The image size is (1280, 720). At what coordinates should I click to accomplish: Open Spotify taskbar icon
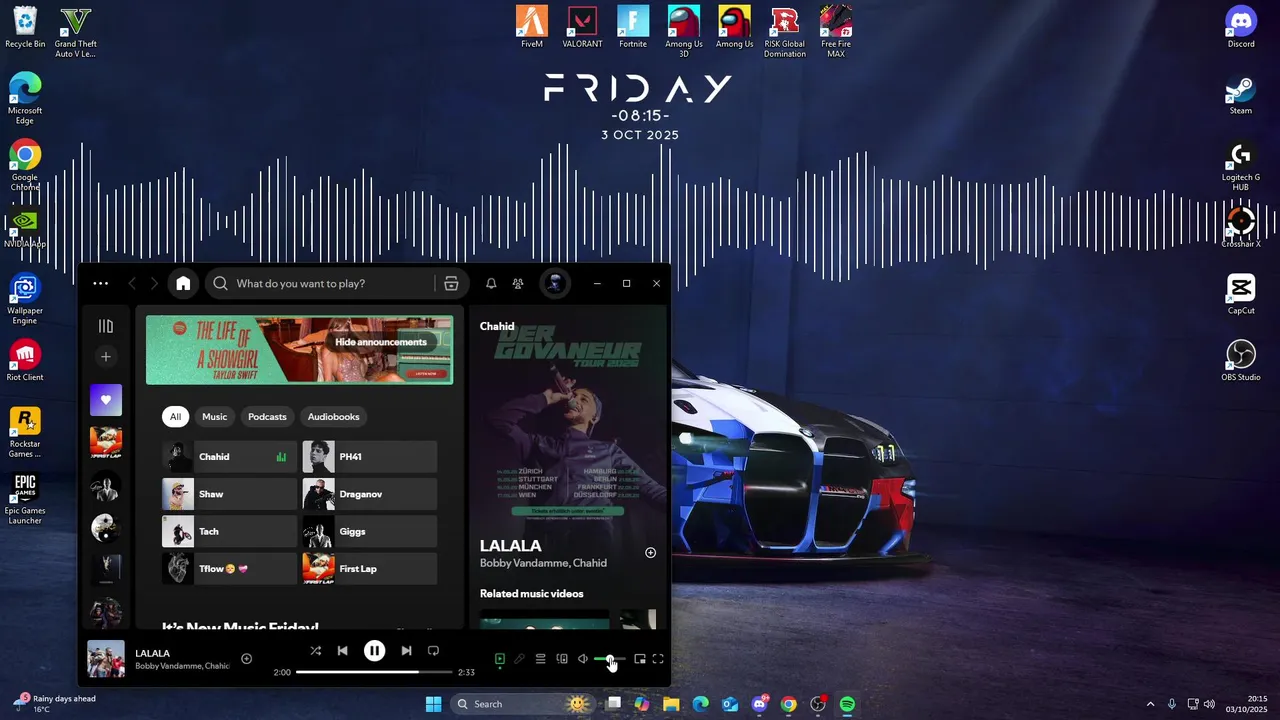click(847, 704)
